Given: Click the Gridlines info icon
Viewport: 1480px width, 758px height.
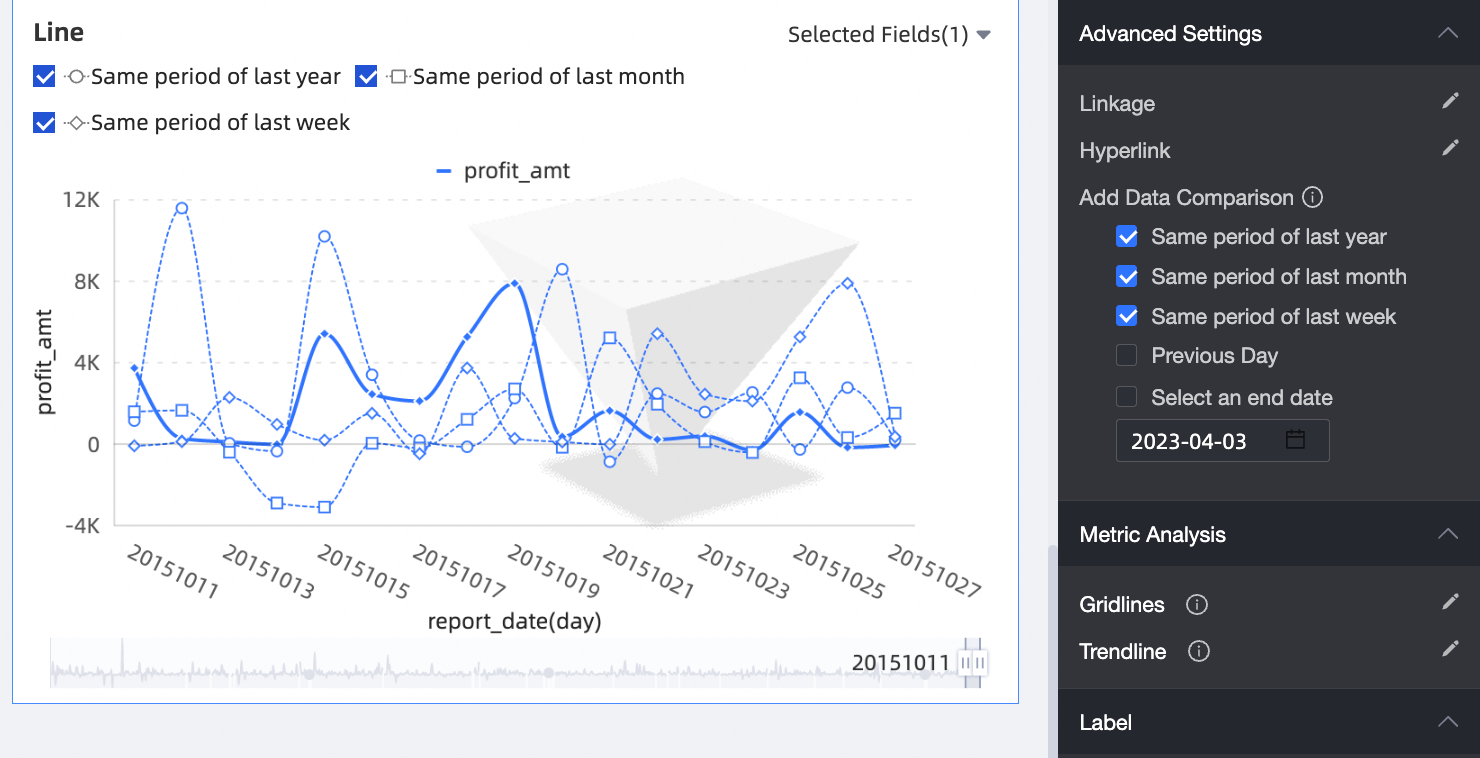Looking at the screenshot, I should (1196, 604).
